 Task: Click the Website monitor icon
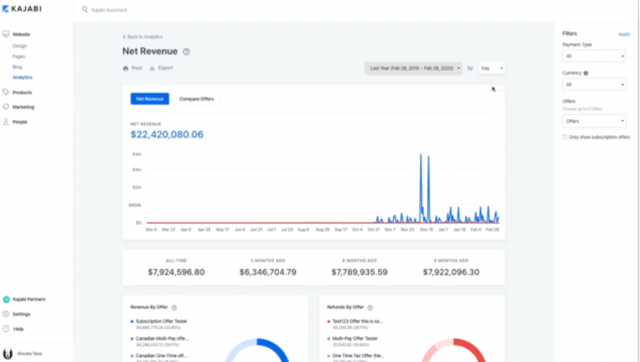click(6, 34)
